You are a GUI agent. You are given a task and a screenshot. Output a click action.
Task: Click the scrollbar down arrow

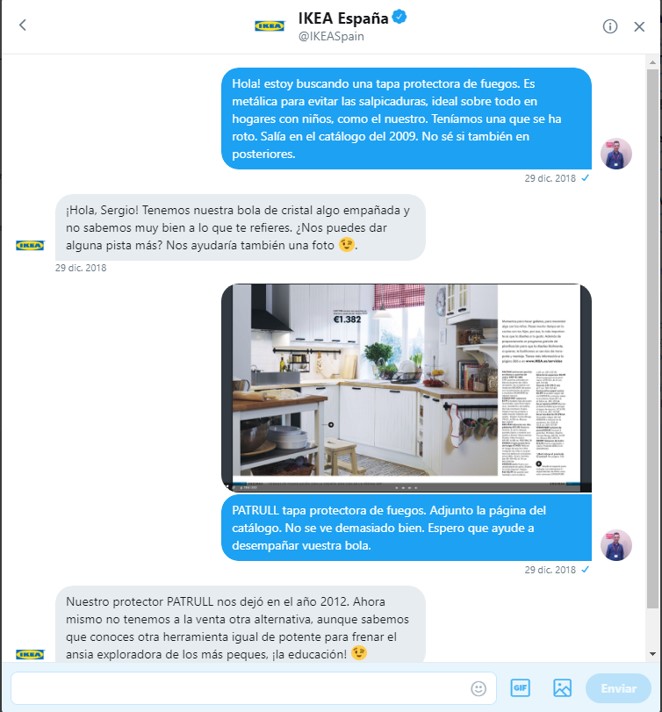[652, 654]
